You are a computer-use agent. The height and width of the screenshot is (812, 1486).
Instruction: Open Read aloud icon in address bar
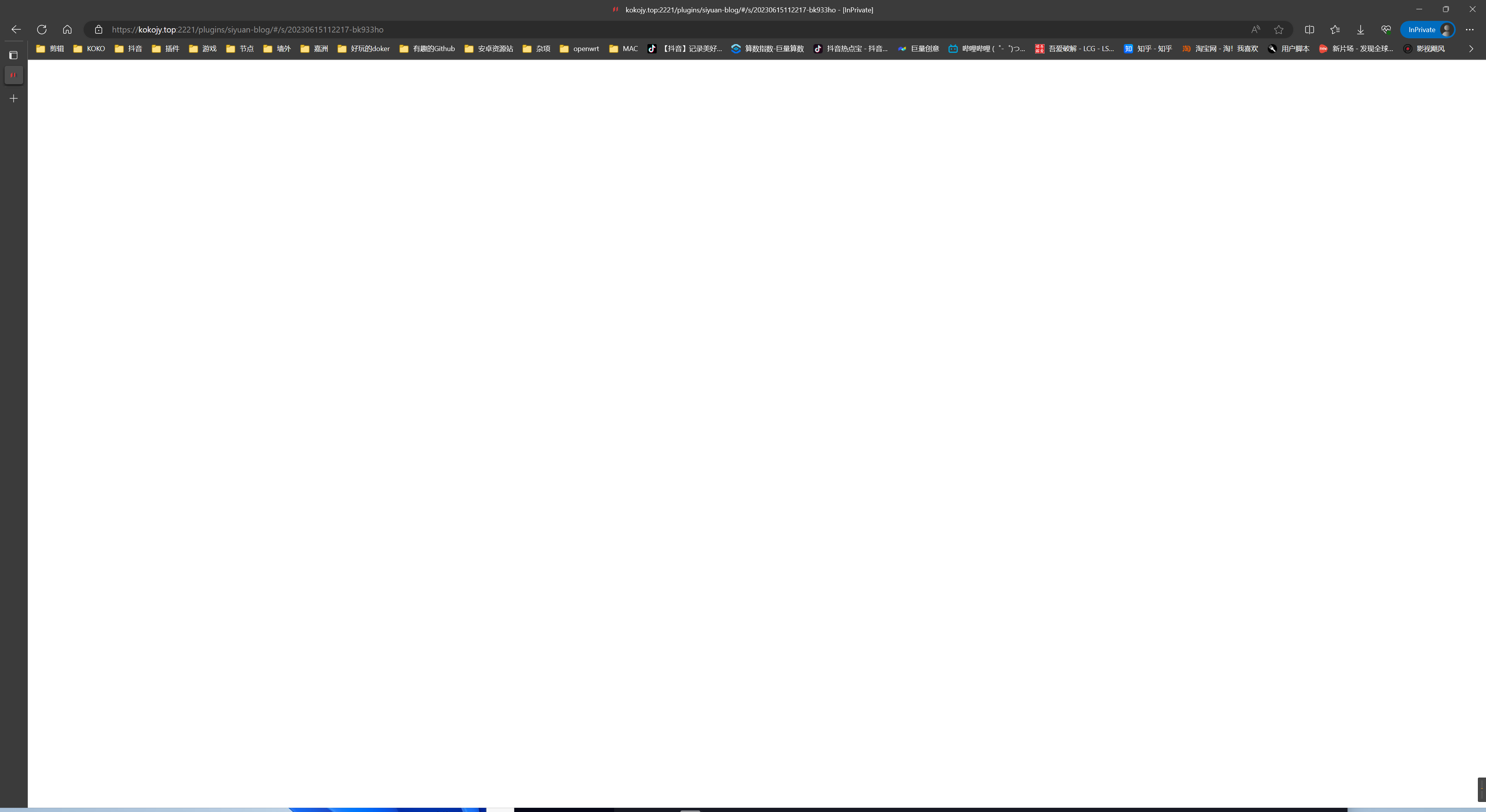tap(1255, 29)
